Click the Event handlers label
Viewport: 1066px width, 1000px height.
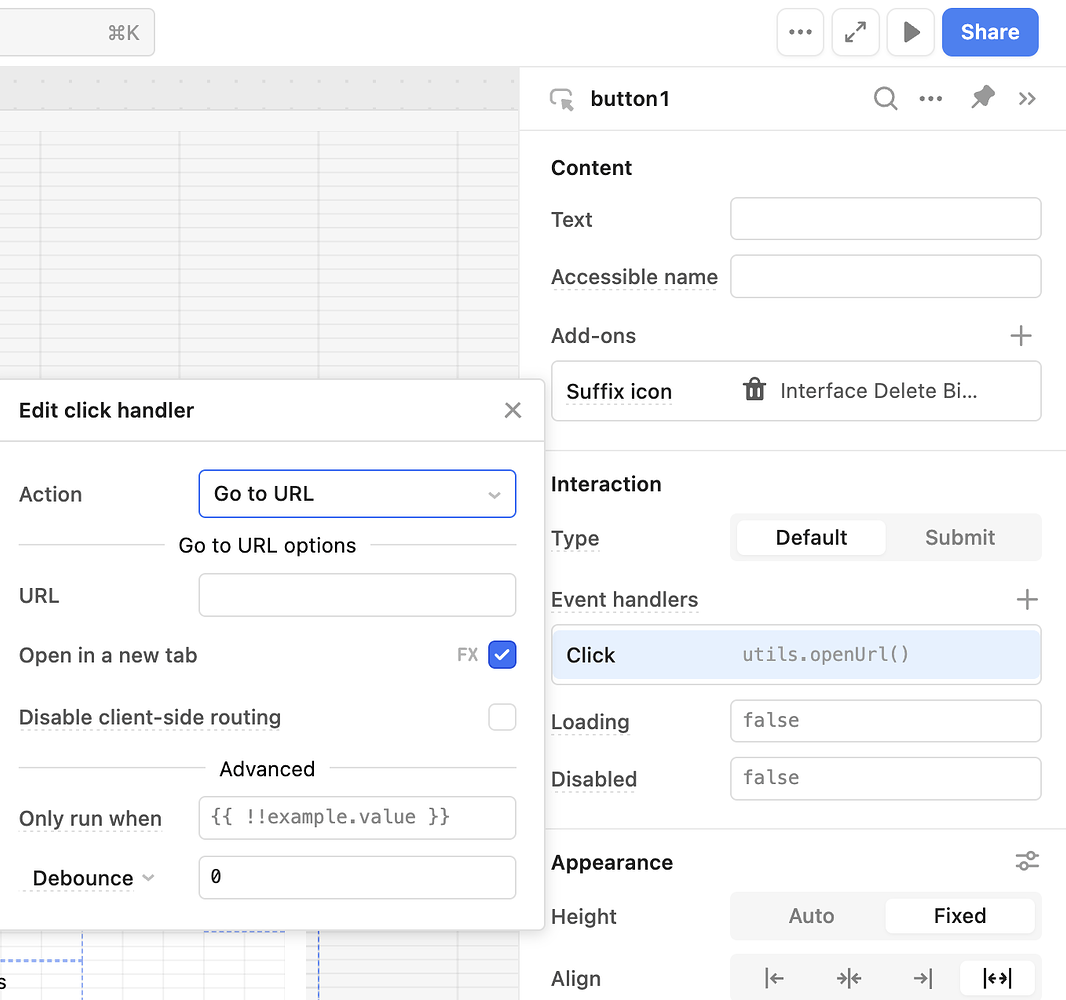click(624, 600)
